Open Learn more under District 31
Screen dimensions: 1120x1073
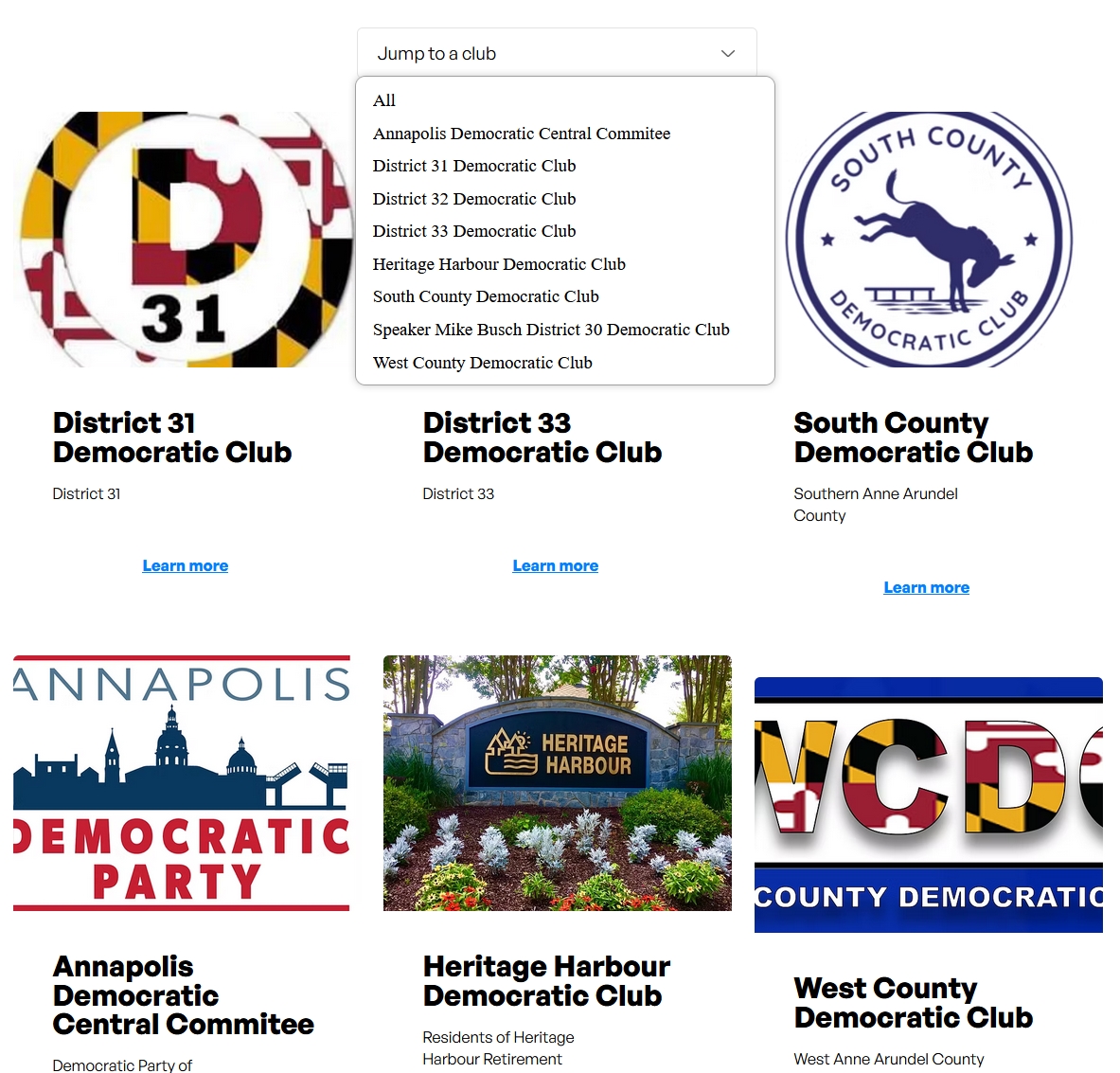[185, 565]
